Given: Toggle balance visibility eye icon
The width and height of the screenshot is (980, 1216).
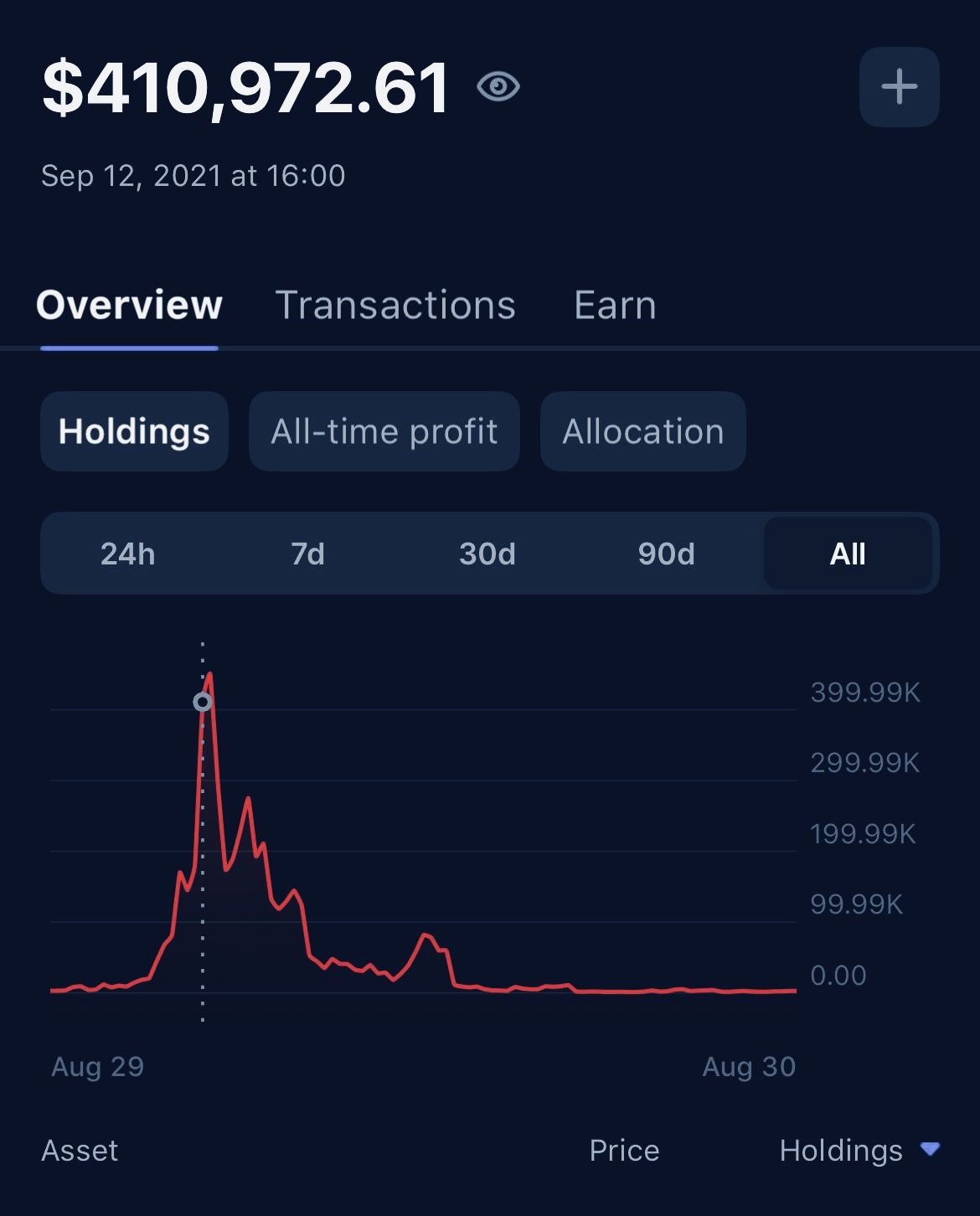Looking at the screenshot, I should tap(498, 86).
